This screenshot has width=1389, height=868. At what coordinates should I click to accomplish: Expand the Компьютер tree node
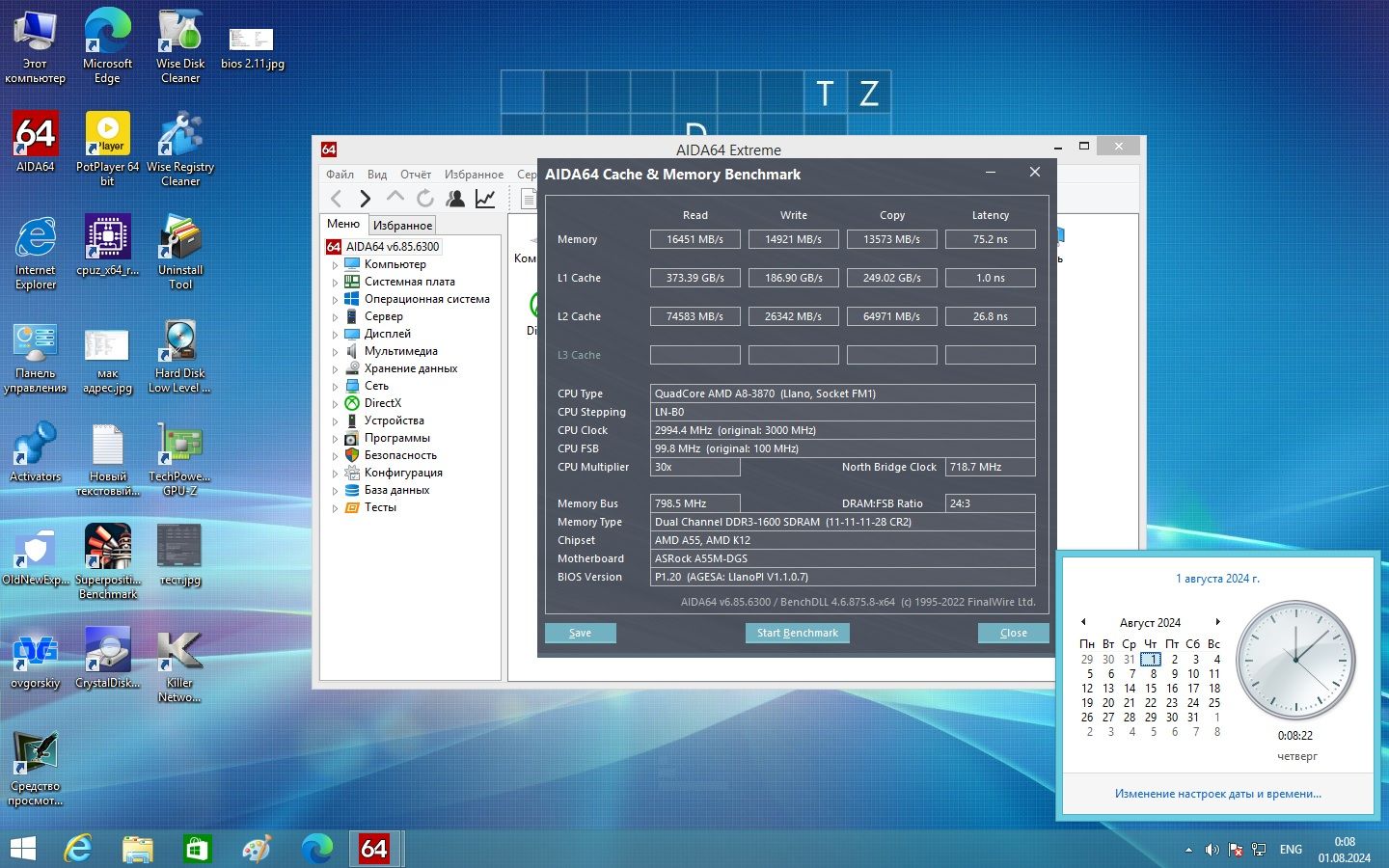(x=336, y=264)
